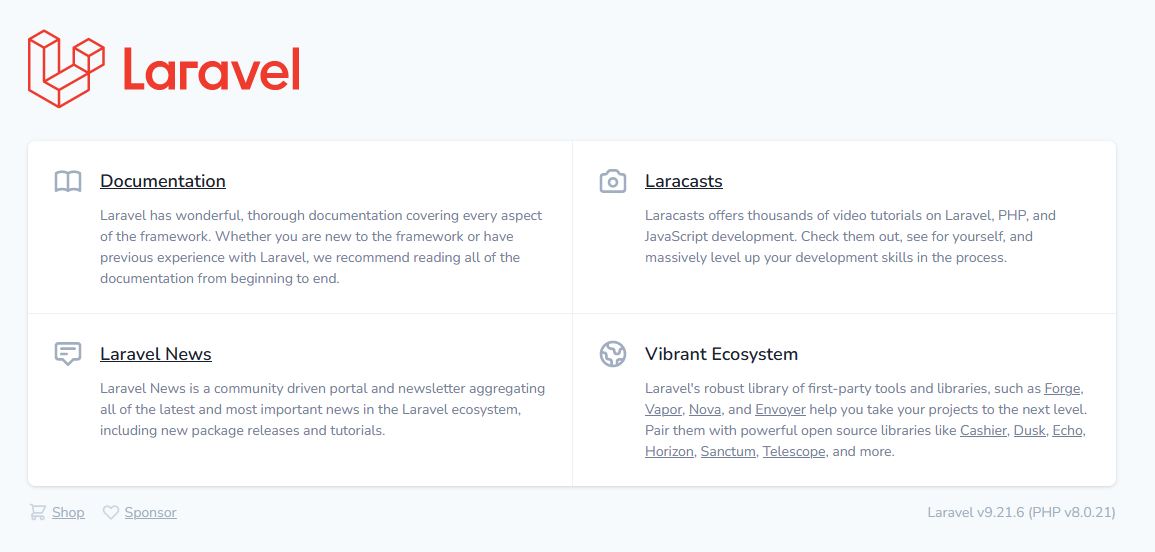
Task: Follow the Vapor link
Action: pos(663,410)
